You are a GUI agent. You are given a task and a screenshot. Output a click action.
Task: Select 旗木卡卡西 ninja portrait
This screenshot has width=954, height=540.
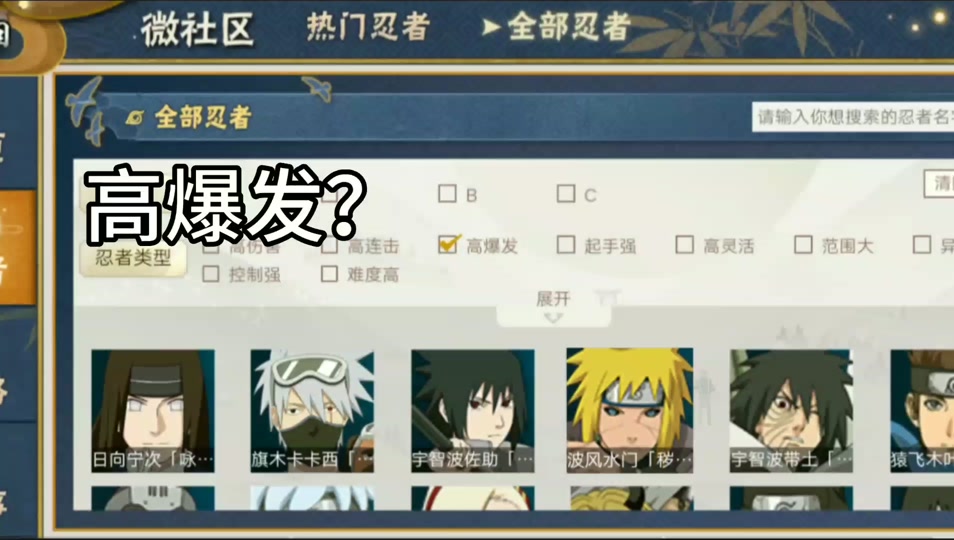(x=312, y=411)
